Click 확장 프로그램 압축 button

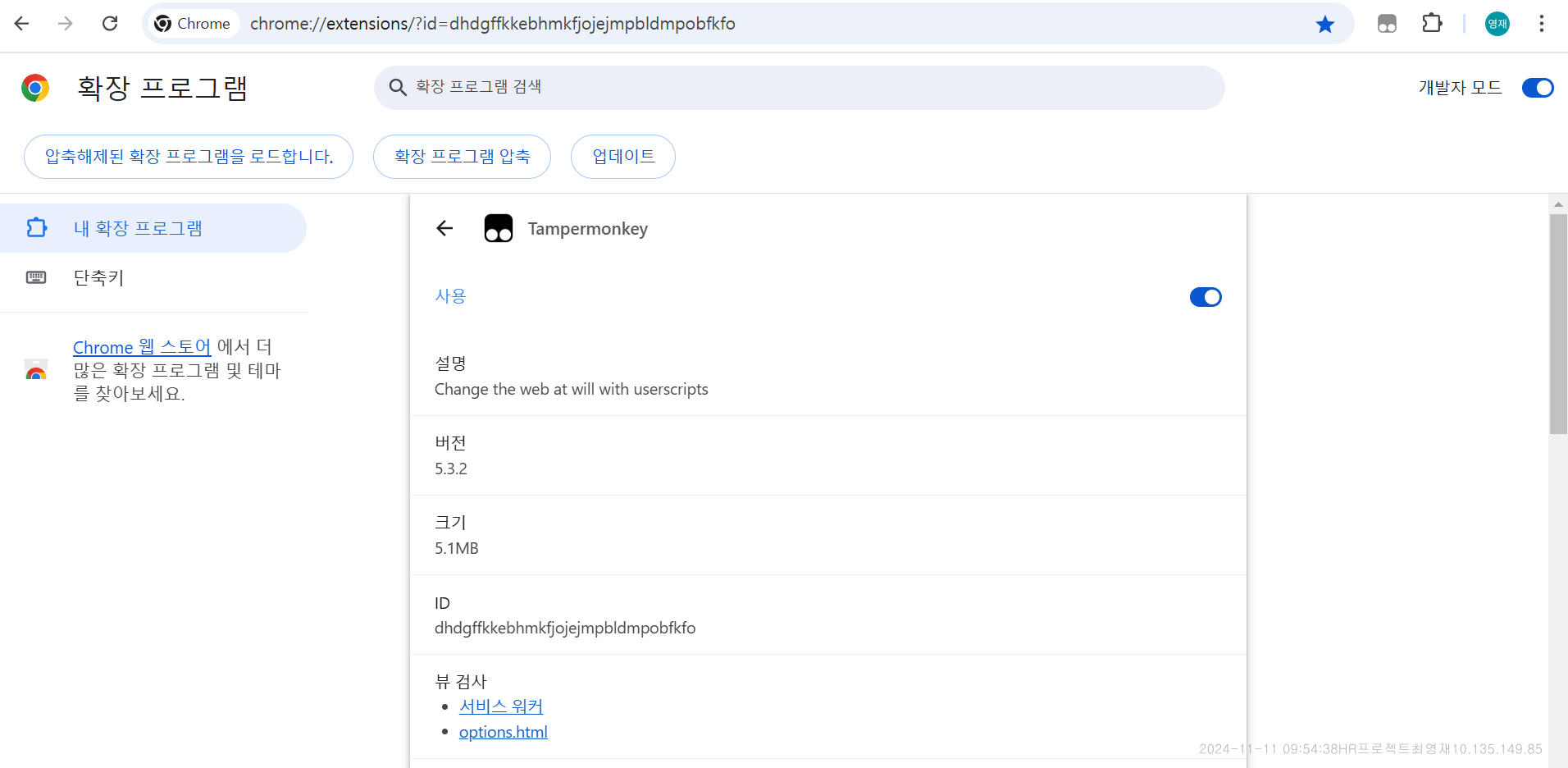pyautogui.click(x=462, y=157)
